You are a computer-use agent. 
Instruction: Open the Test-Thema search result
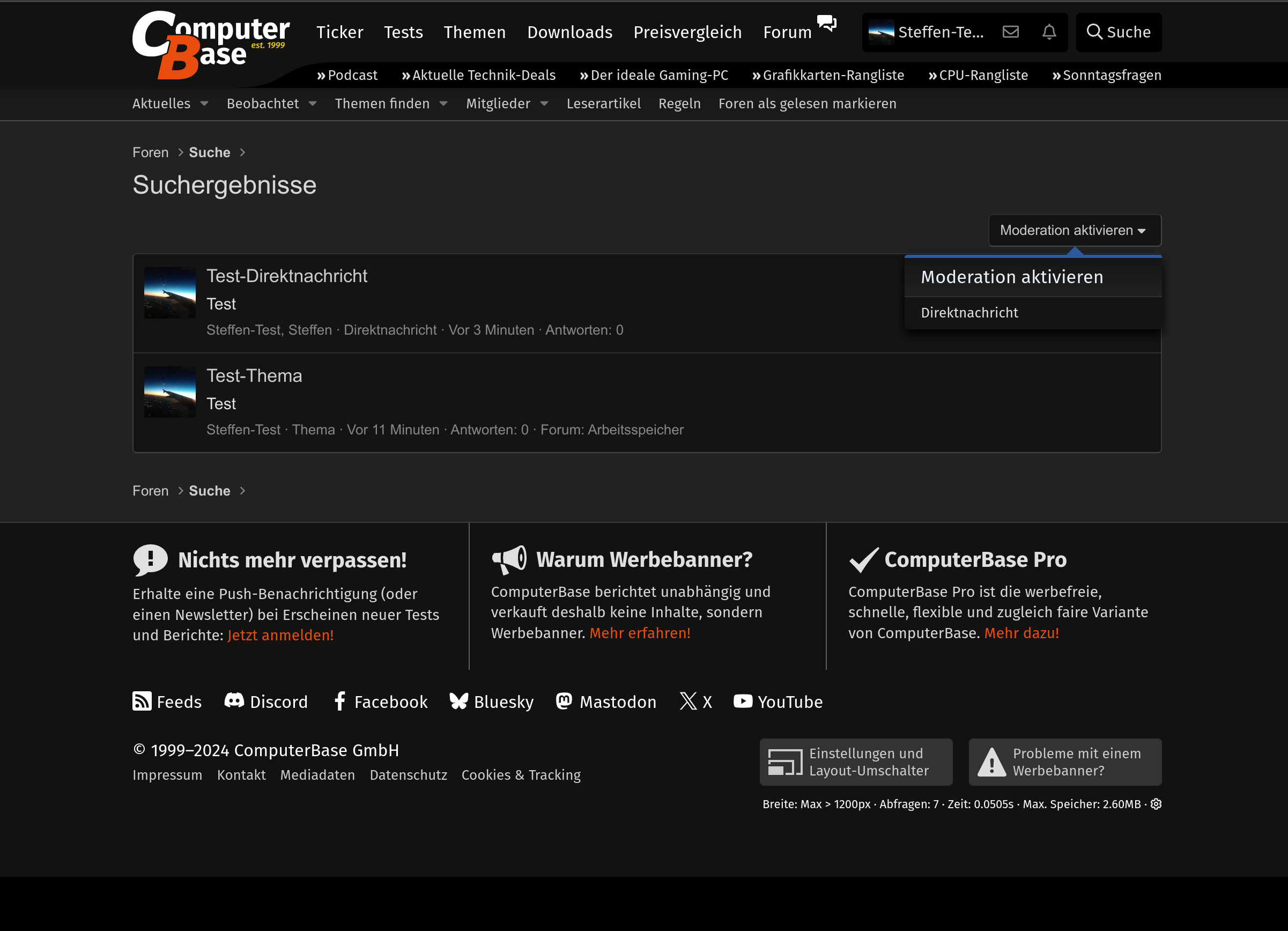(x=254, y=375)
